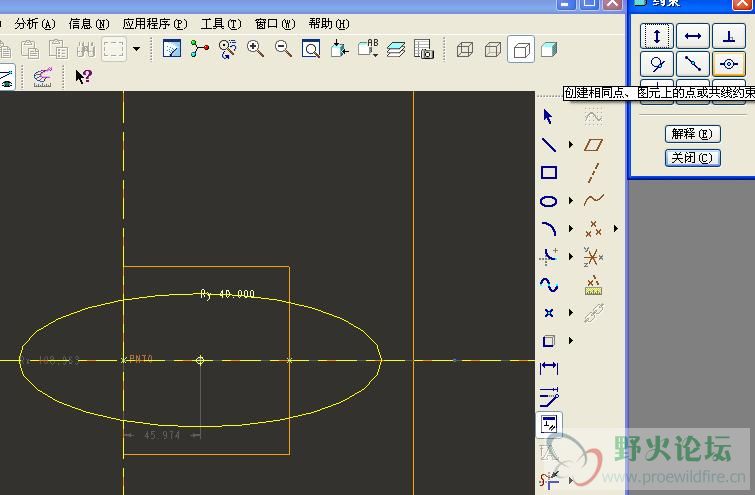The width and height of the screenshot is (755, 495).
Task: Choose the Ellipse sketcher tool
Action: point(548,201)
